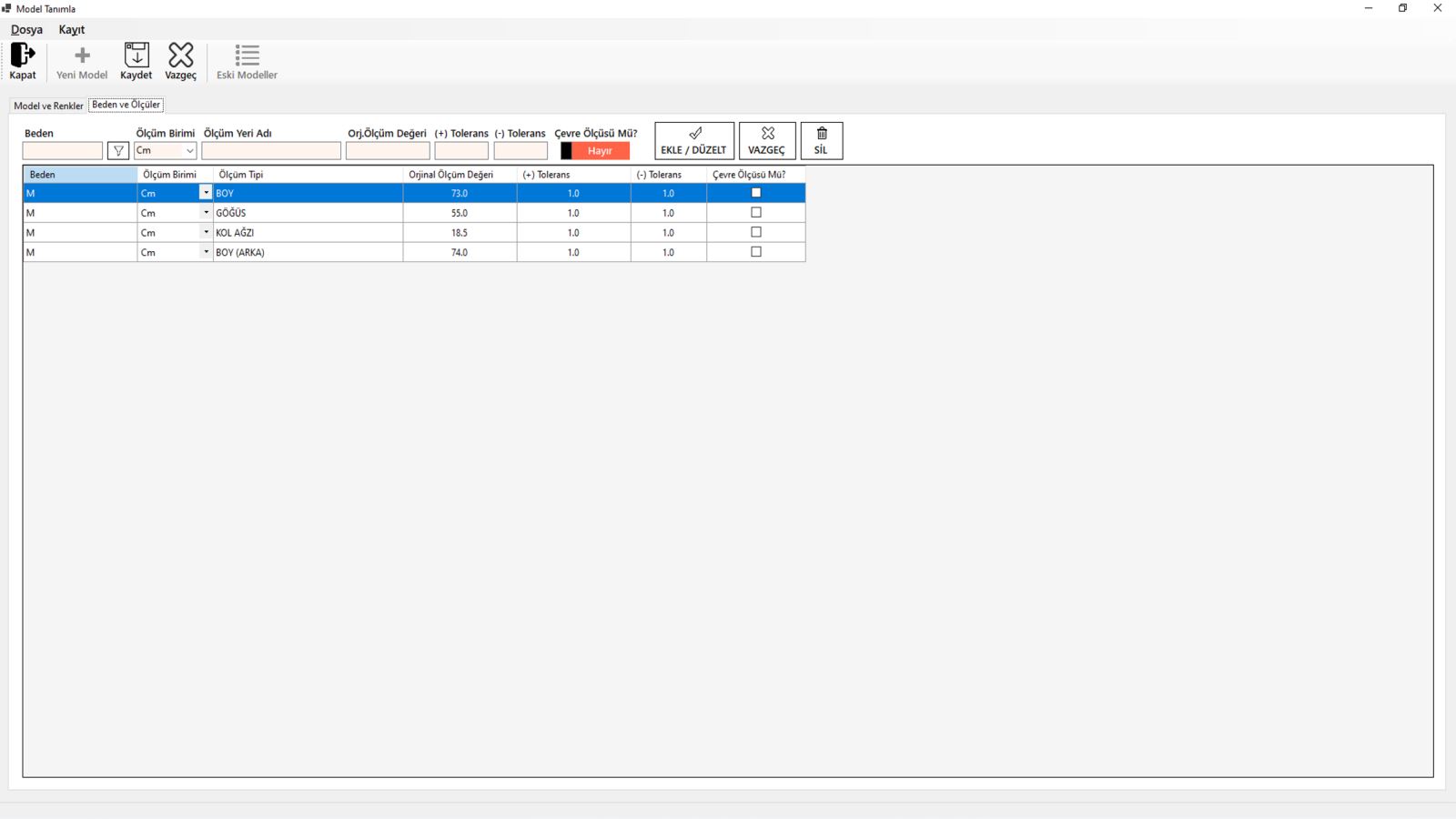The height and width of the screenshot is (819, 1456).
Task: Open the Dosya menu
Action: point(26,30)
